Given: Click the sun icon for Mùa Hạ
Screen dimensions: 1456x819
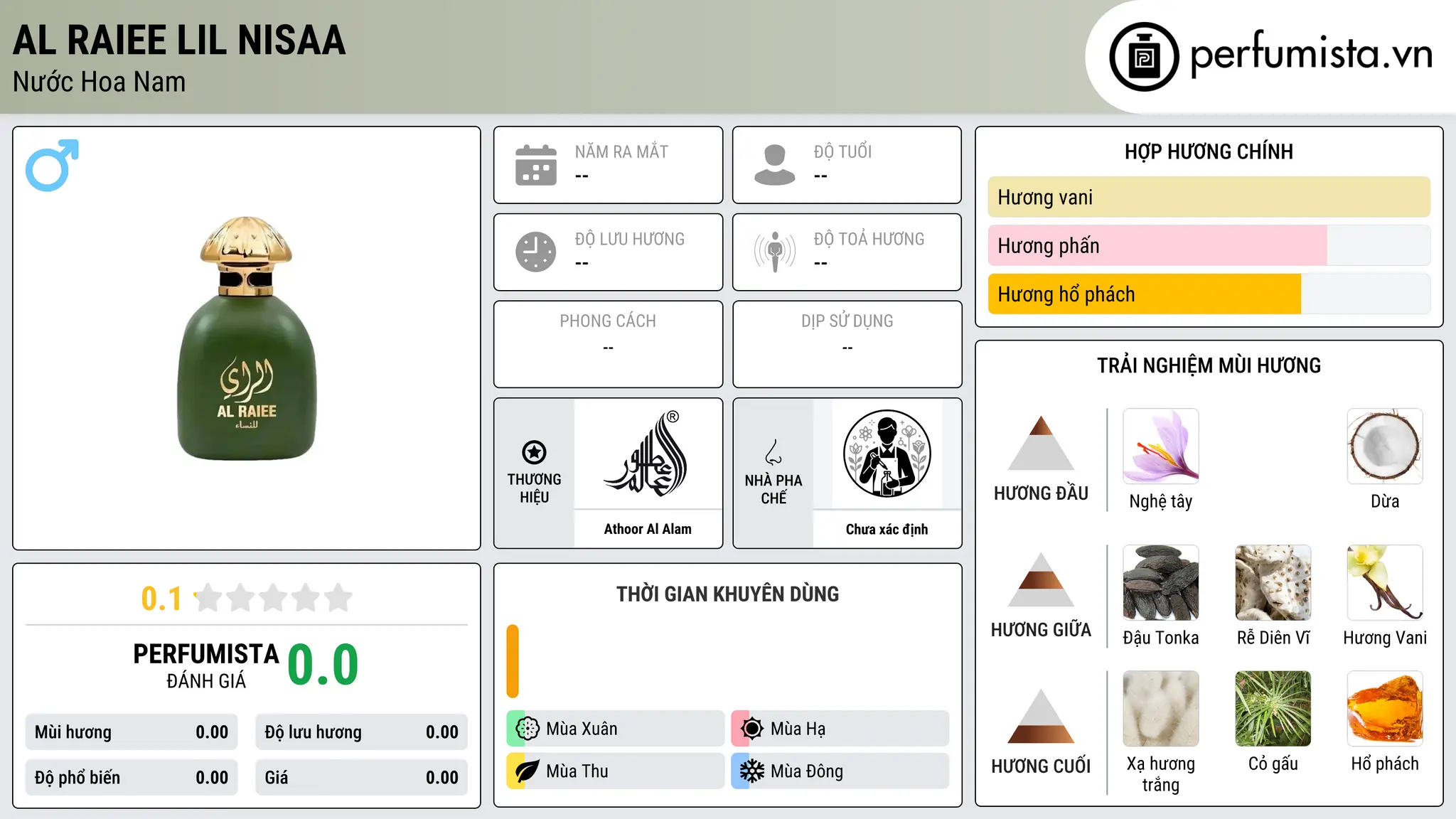Looking at the screenshot, I should pos(752,729).
